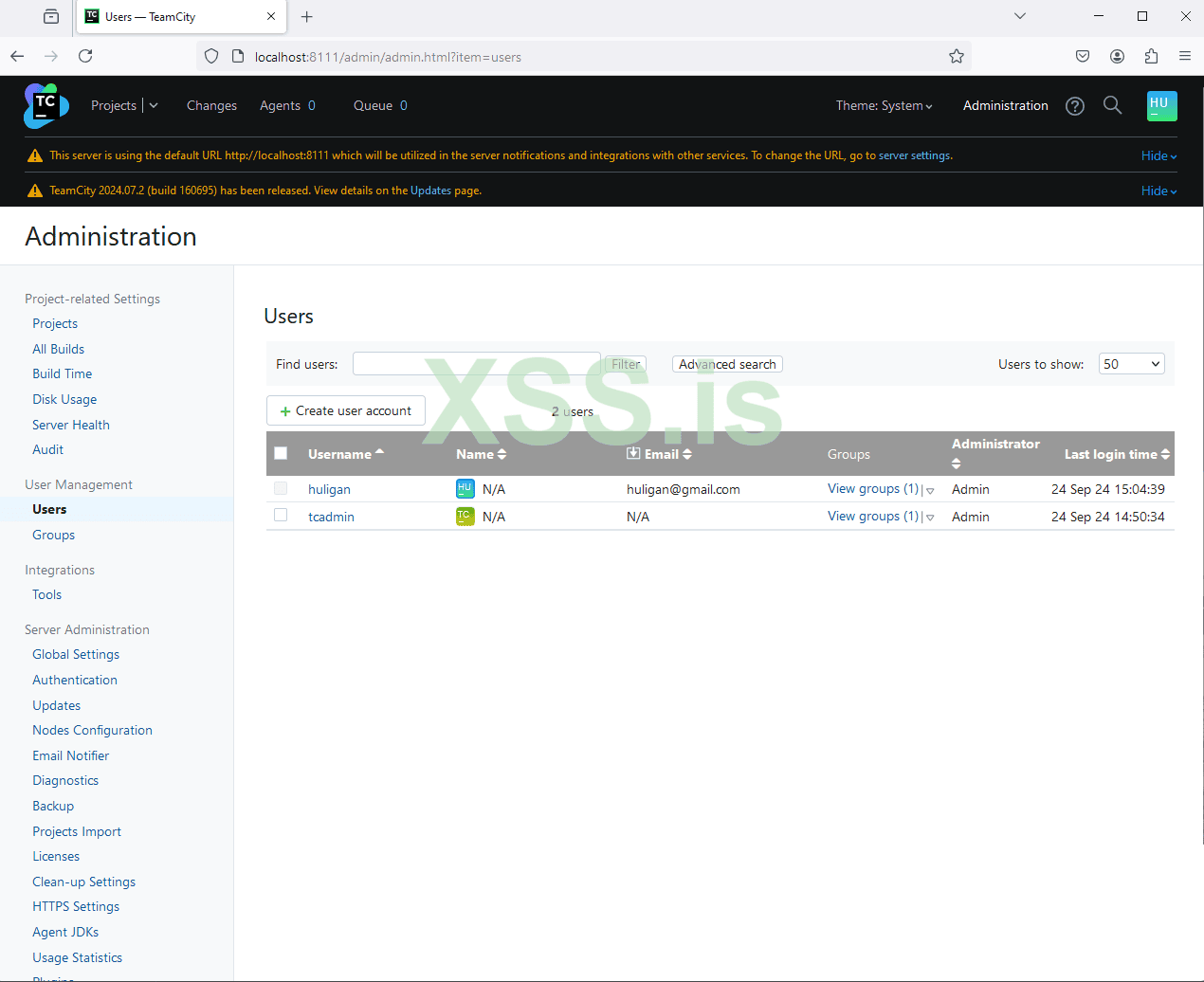Sort users by Name column
The height and width of the screenshot is (982, 1204).
point(481,454)
